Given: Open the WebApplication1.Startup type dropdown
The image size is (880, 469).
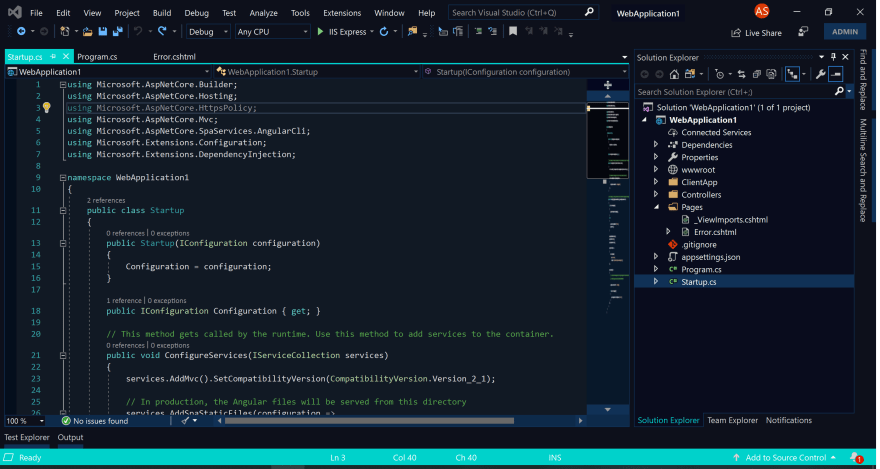Looking at the screenshot, I should [x=317, y=72].
